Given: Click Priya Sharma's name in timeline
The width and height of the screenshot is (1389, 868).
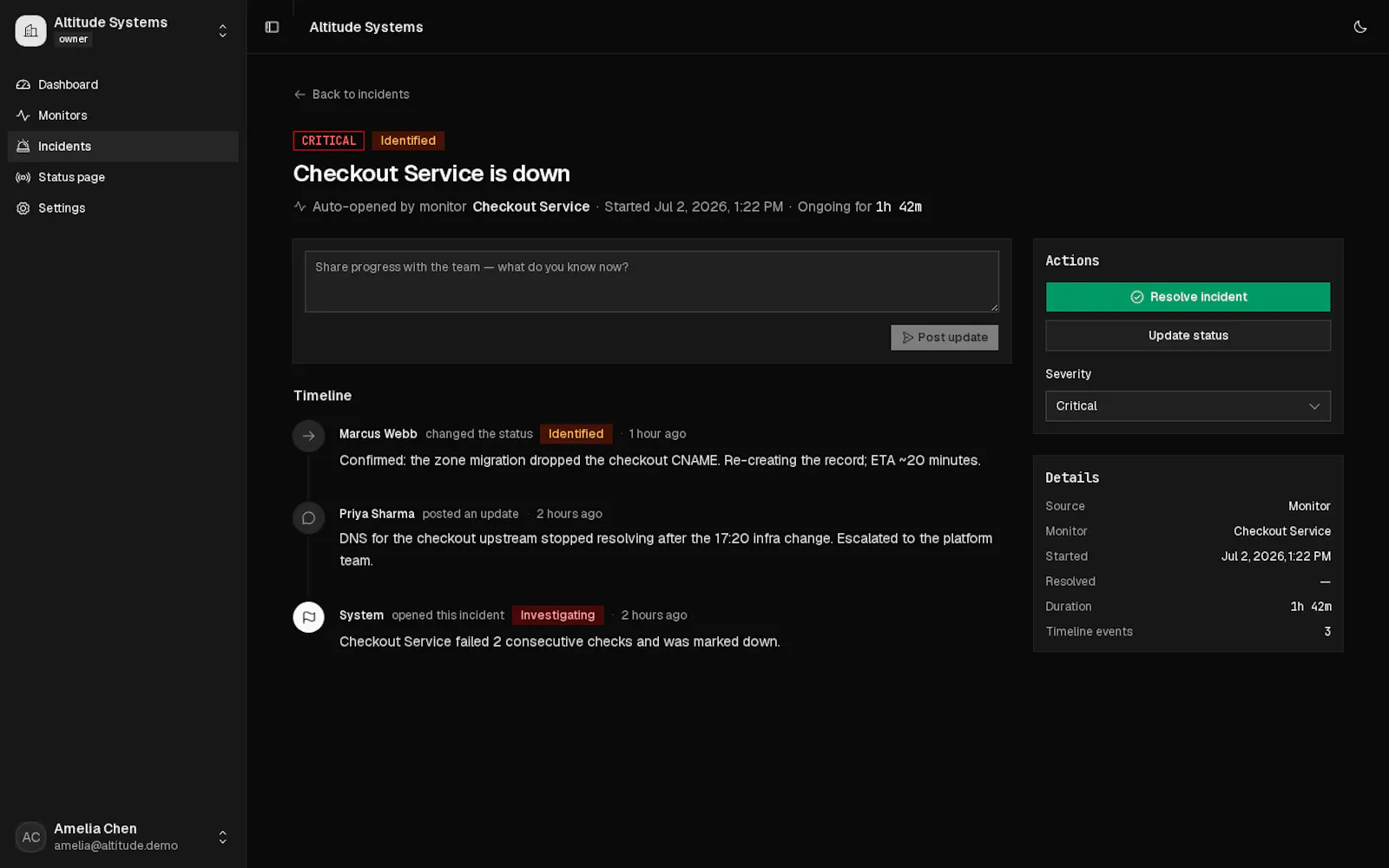Looking at the screenshot, I should click(377, 514).
